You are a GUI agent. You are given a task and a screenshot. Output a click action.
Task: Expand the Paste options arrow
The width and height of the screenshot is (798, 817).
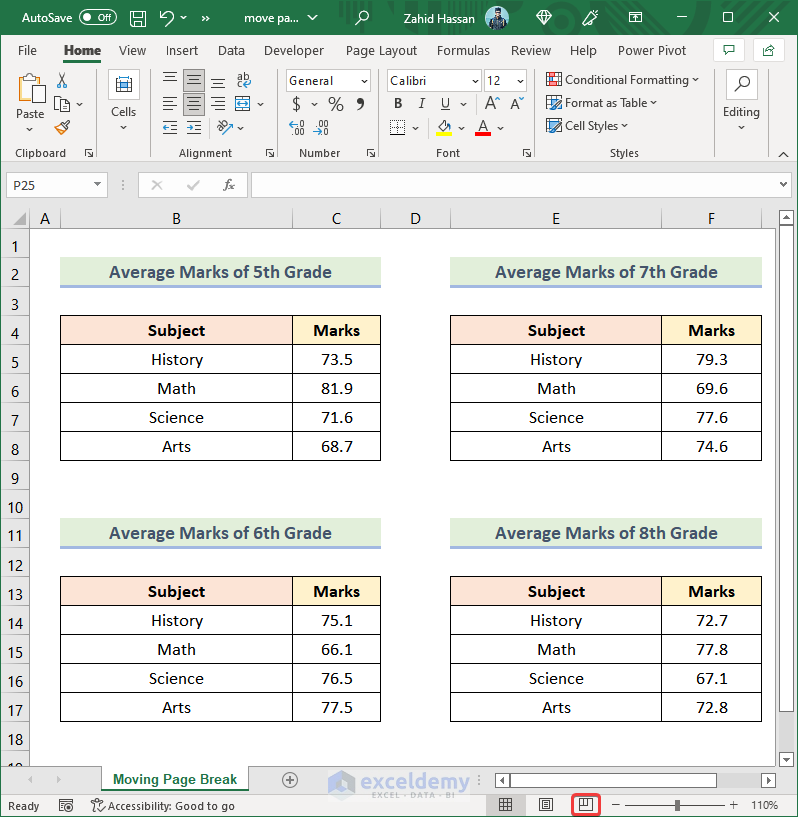(x=30, y=129)
